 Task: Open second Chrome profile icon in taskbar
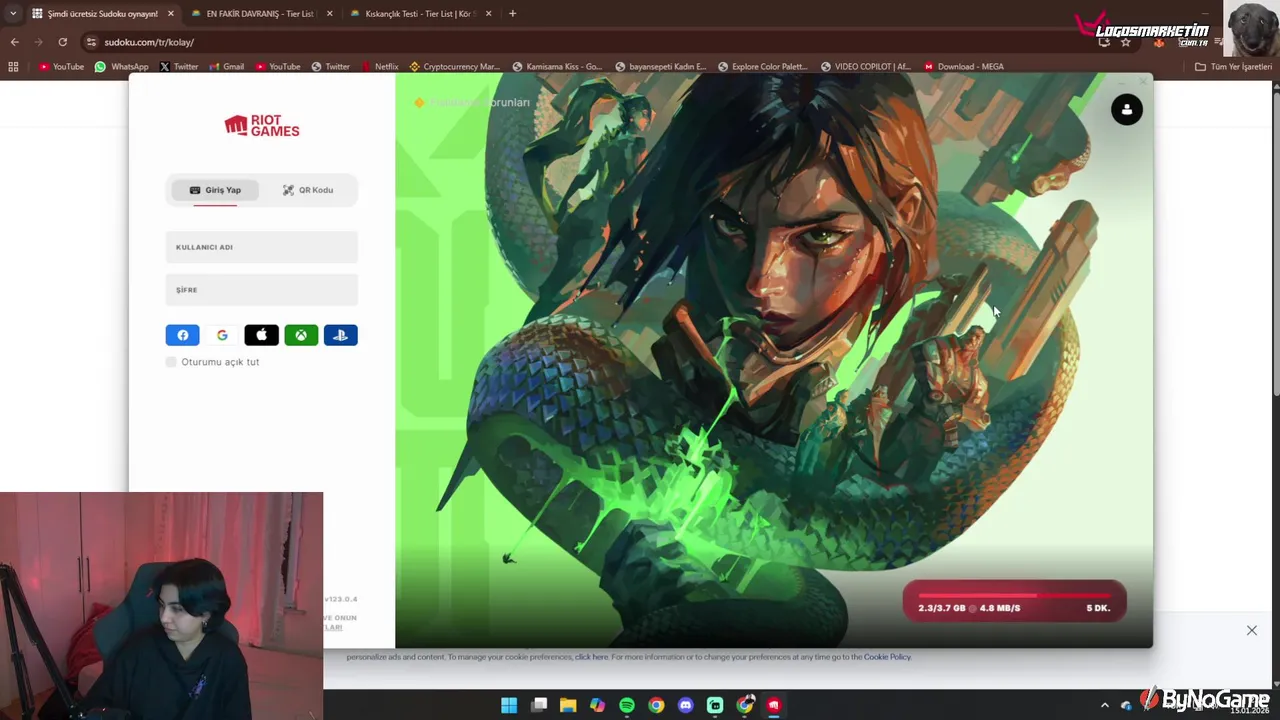(745, 705)
